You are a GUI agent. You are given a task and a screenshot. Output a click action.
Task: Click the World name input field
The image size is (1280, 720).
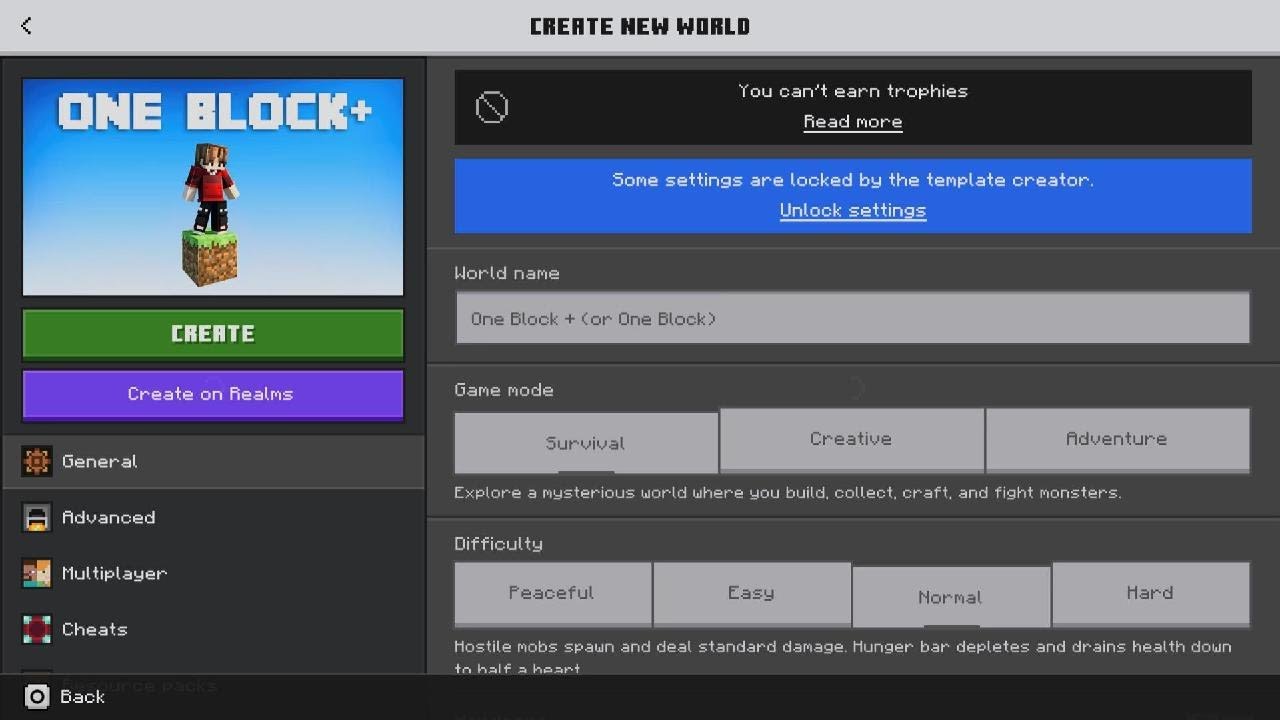[853, 318]
